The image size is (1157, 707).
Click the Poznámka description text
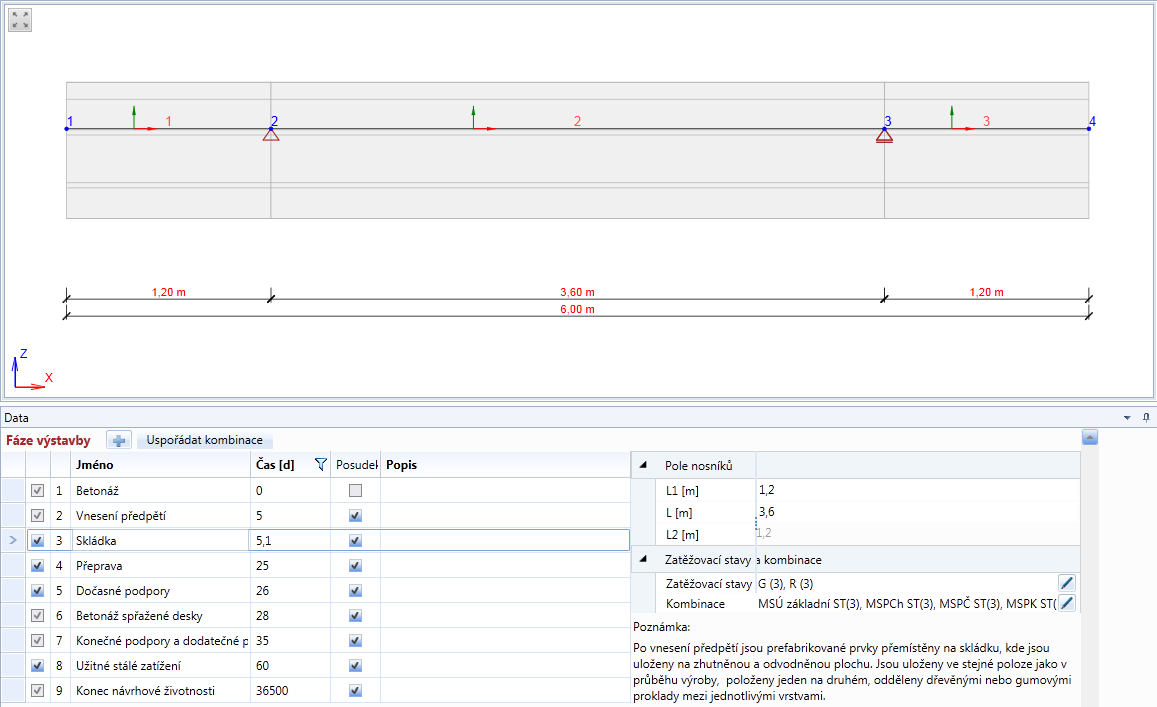point(852,672)
